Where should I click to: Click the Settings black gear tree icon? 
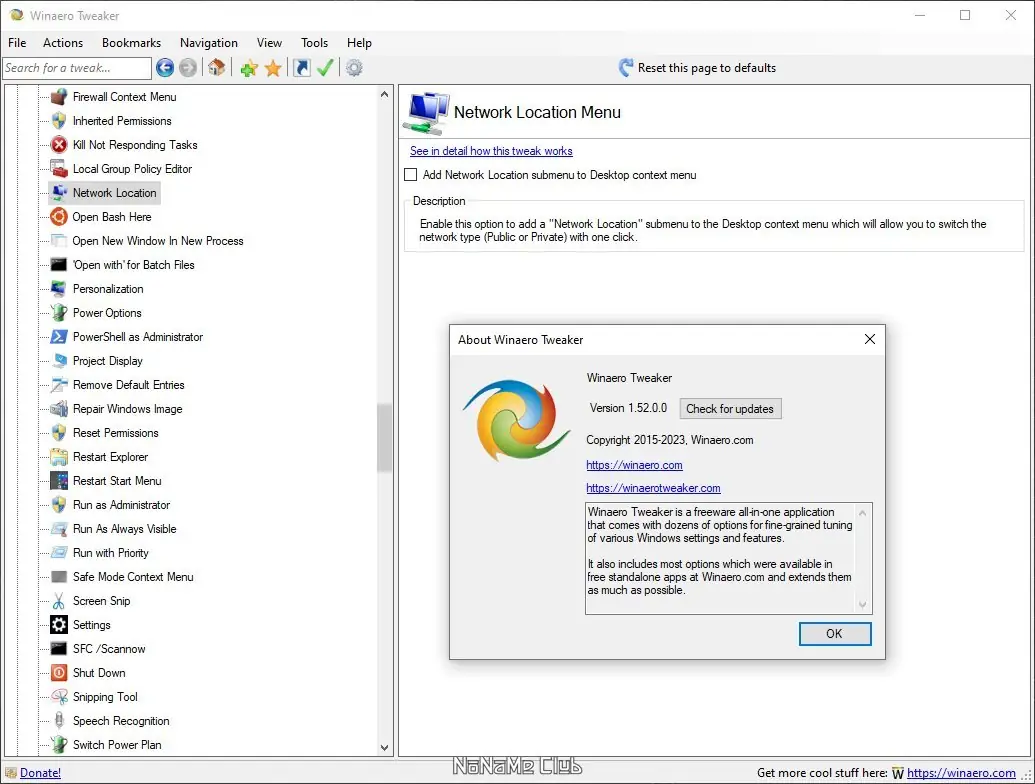point(59,624)
